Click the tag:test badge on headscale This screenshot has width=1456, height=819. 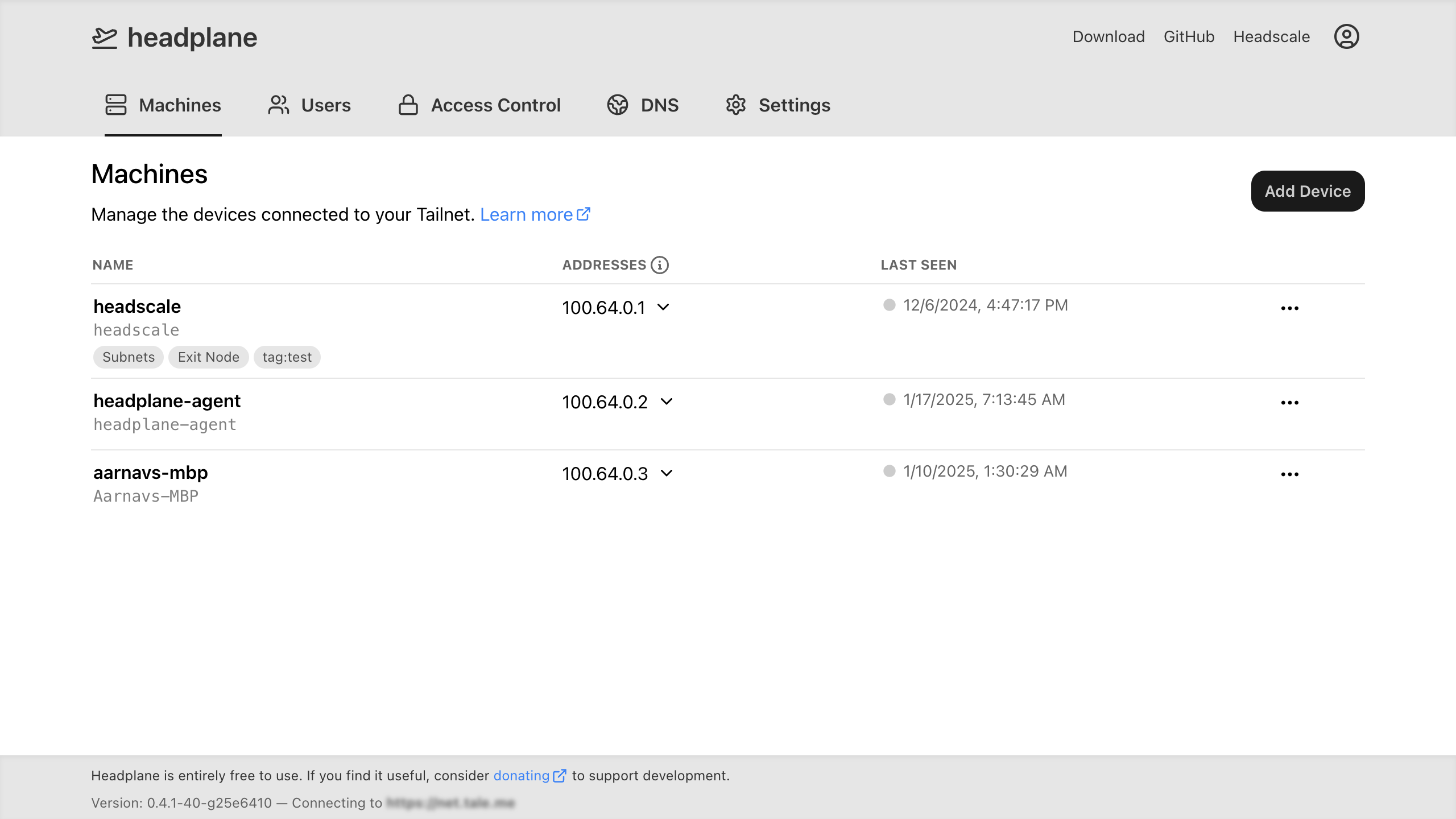[x=287, y=357]
